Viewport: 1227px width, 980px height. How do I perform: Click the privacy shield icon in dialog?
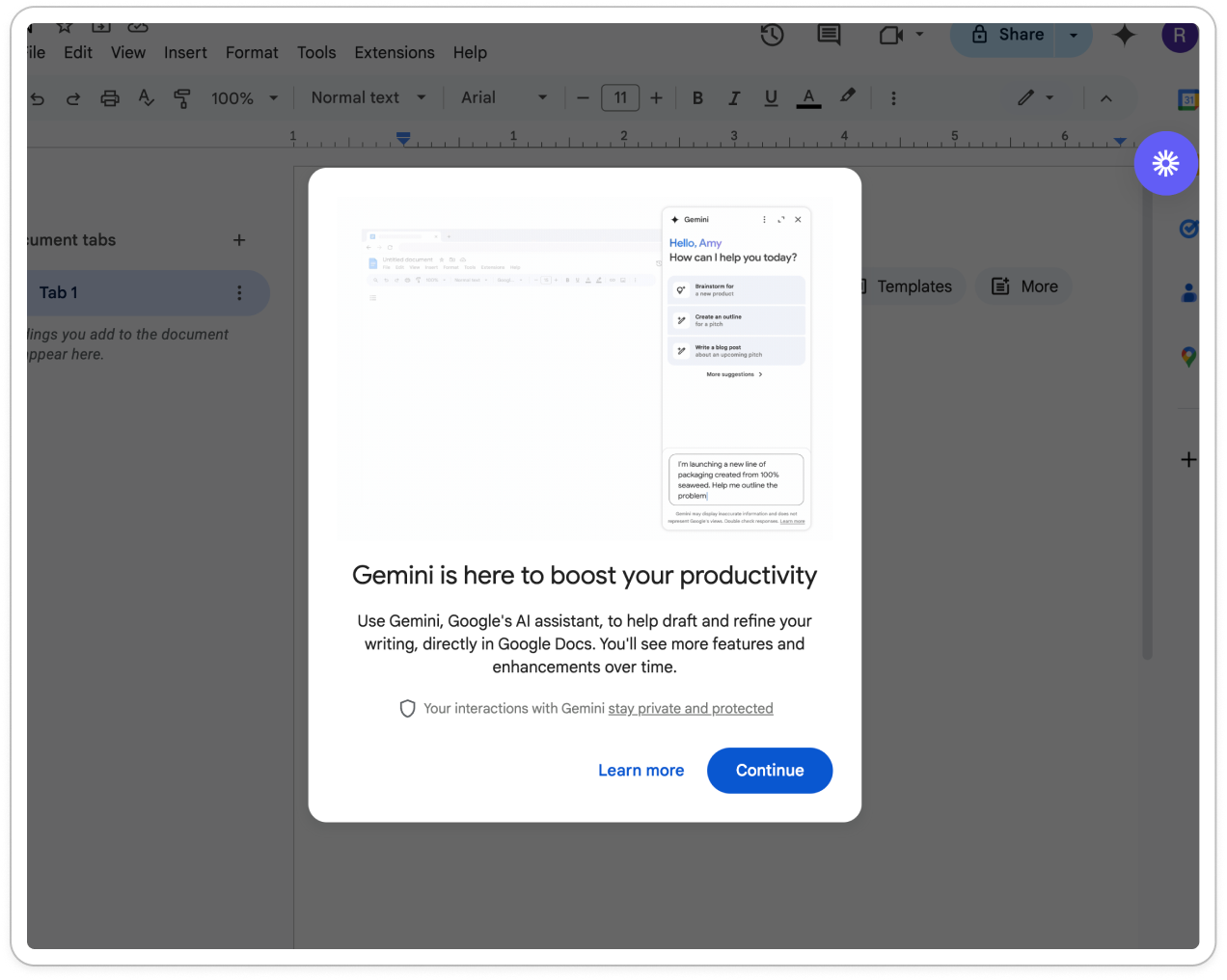click(x=407, y=709)
